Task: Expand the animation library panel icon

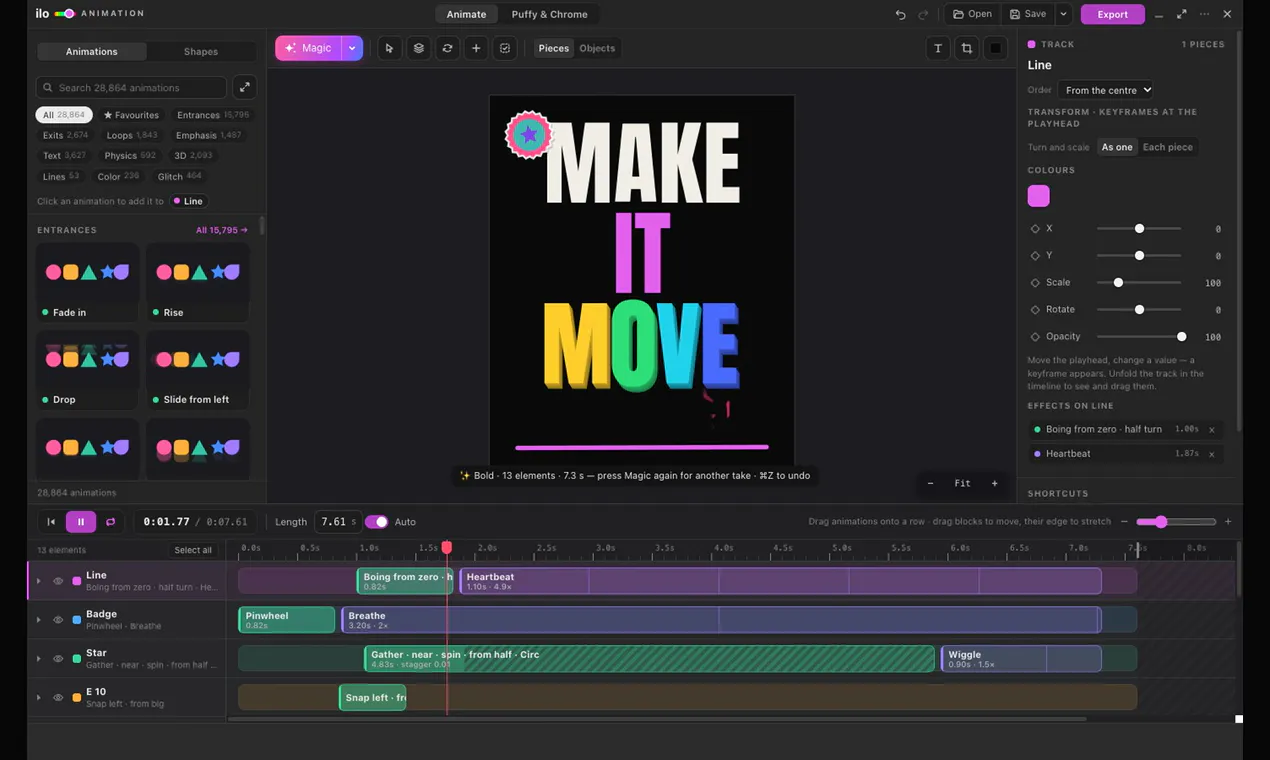Action: (245, 87)
